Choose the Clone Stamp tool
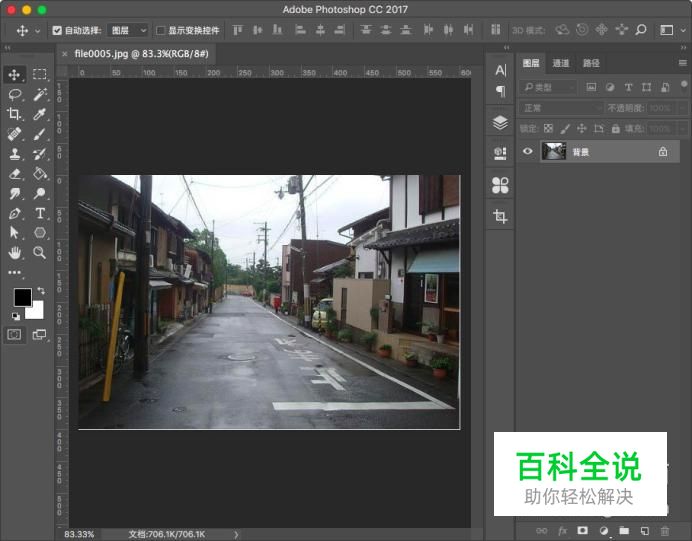Image resolution: width=692 pixels, height=541 pixels. tap(15, 154)
